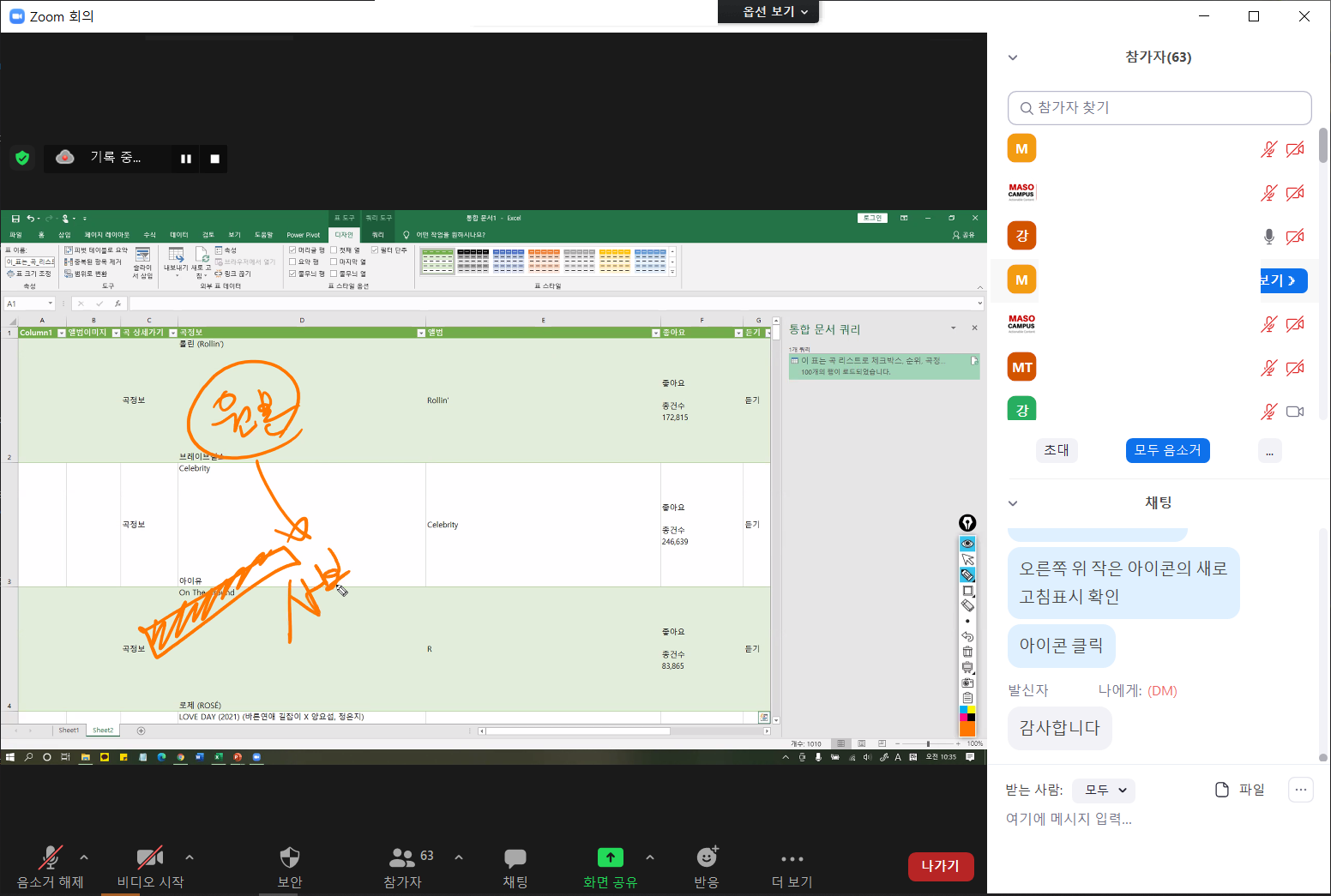
Task: Click the green 화면 공유 button
Action: 610,866
